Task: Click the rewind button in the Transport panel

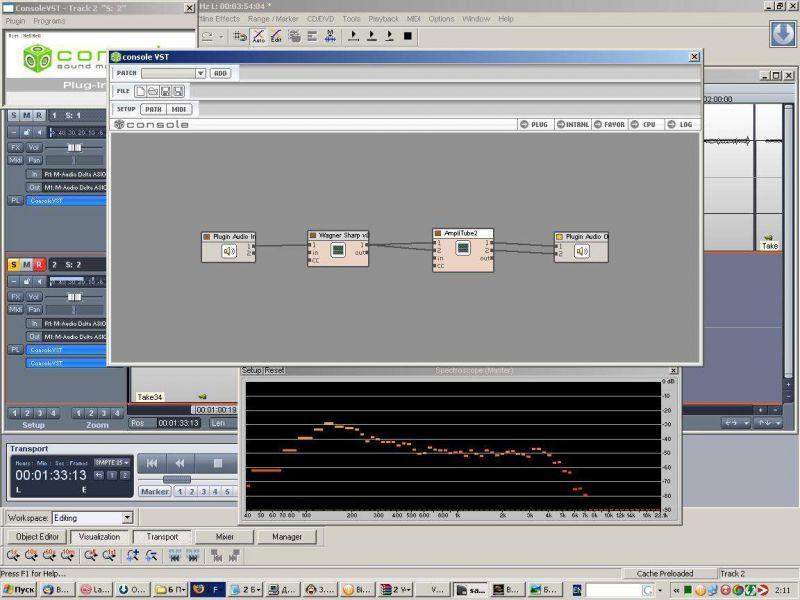Action: tap(180, 463)
